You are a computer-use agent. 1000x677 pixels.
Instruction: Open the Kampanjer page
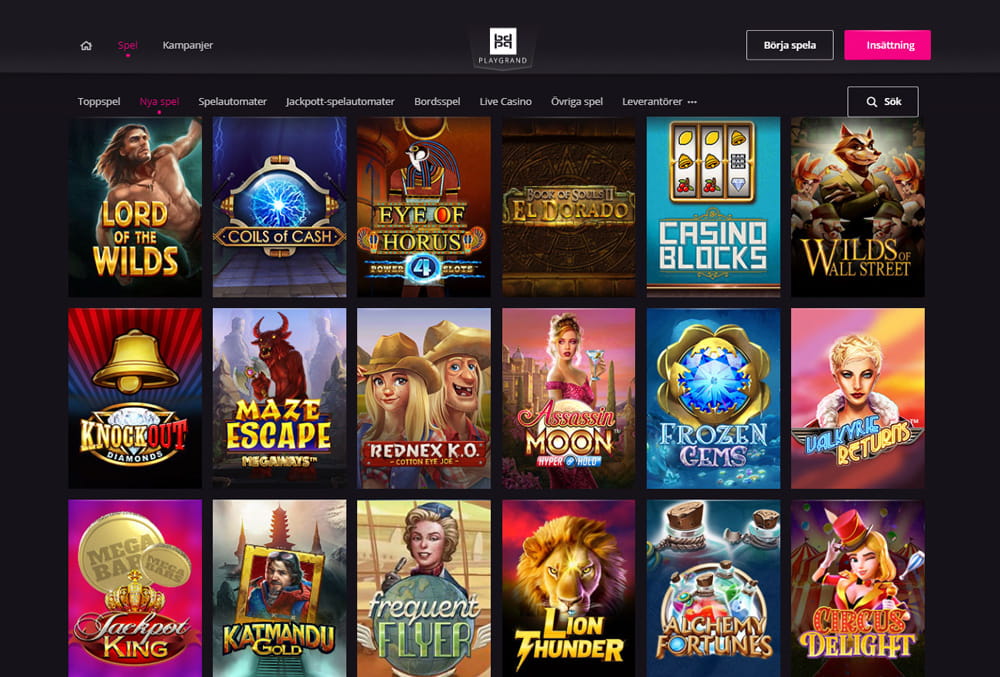(188, 45)
